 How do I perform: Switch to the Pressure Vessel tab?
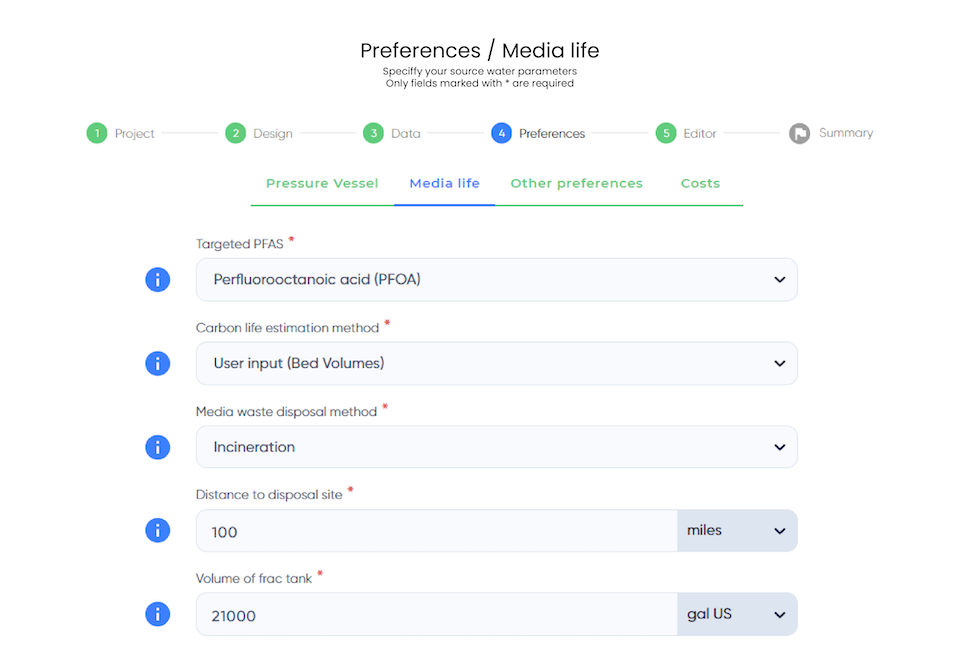tap(322, 183)
